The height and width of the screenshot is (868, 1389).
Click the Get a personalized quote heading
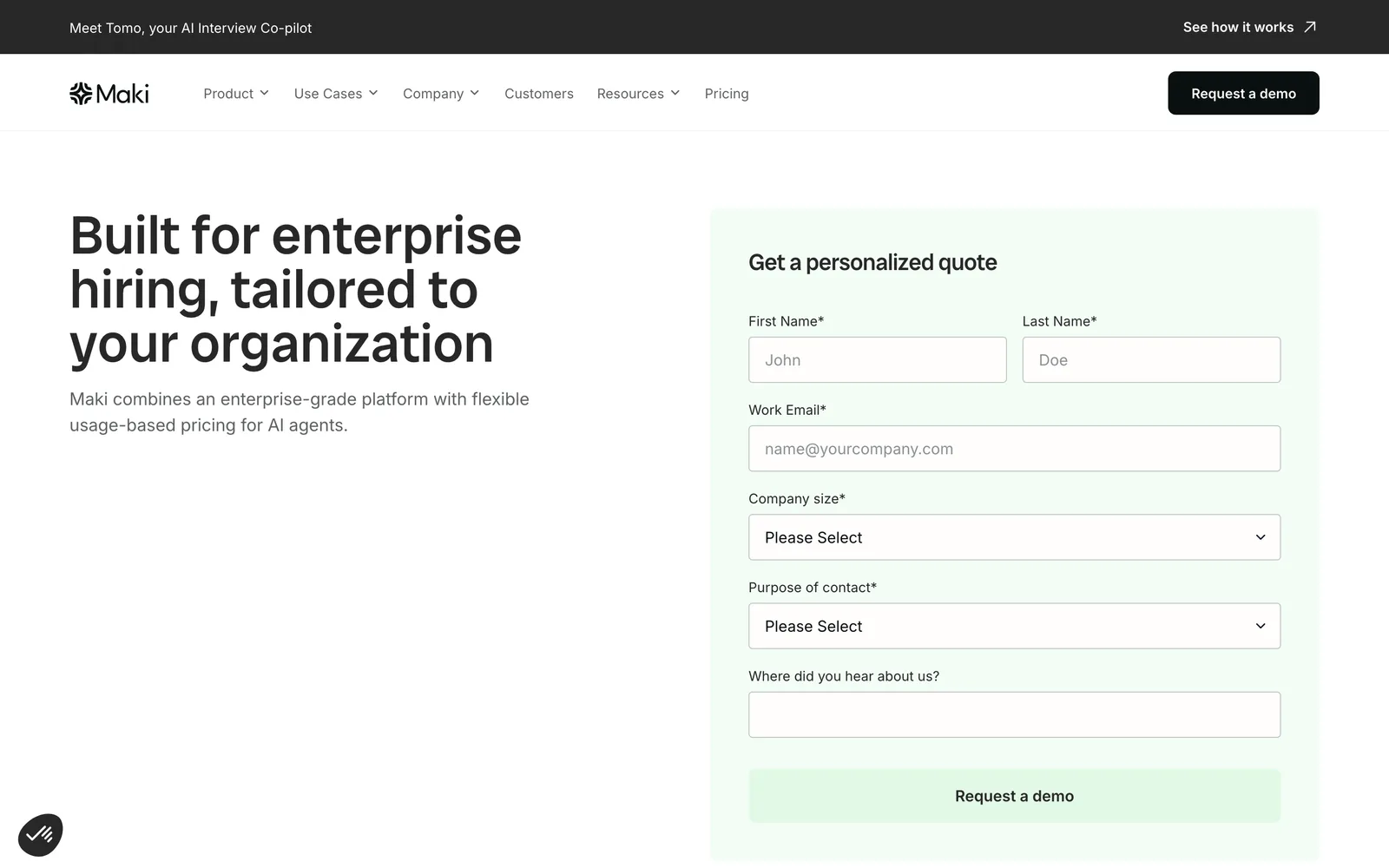click(x=872, y=262)
